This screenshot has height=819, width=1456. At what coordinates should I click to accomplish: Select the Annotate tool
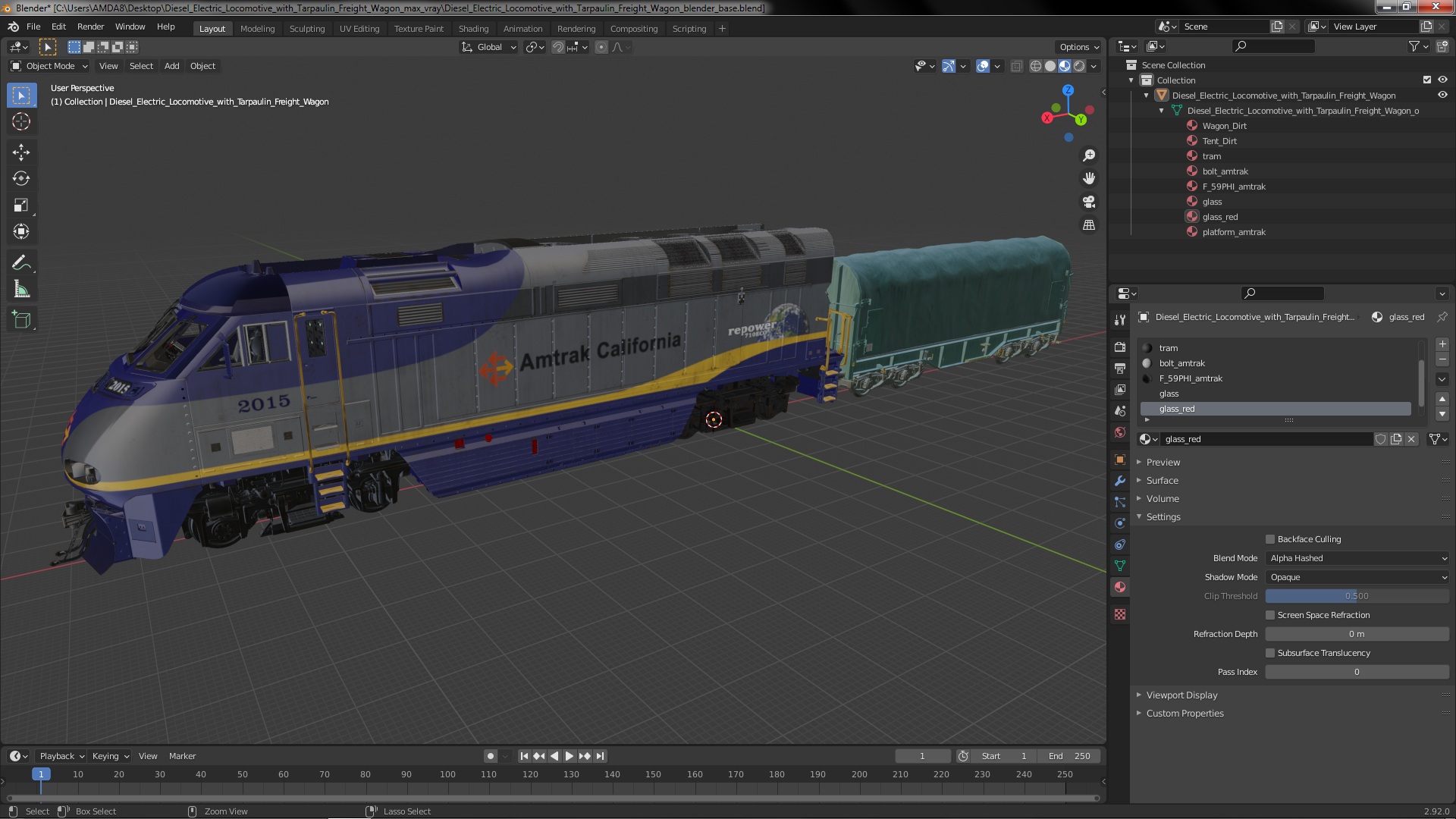(21, 263)
